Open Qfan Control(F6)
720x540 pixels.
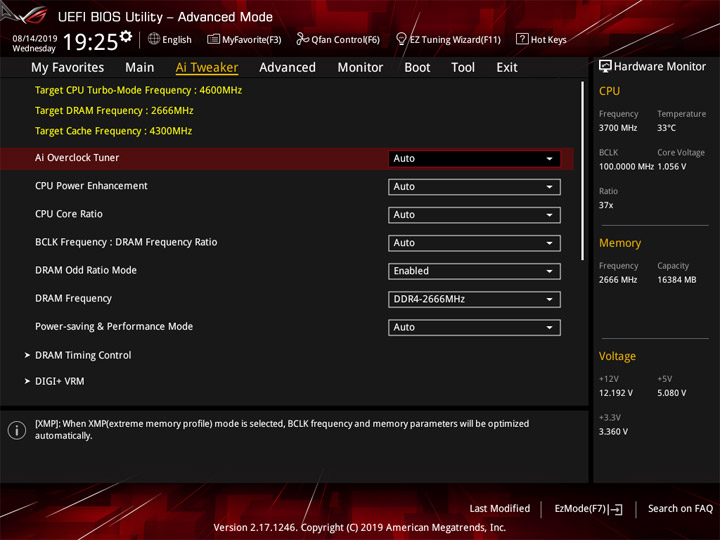click(338, 39)
